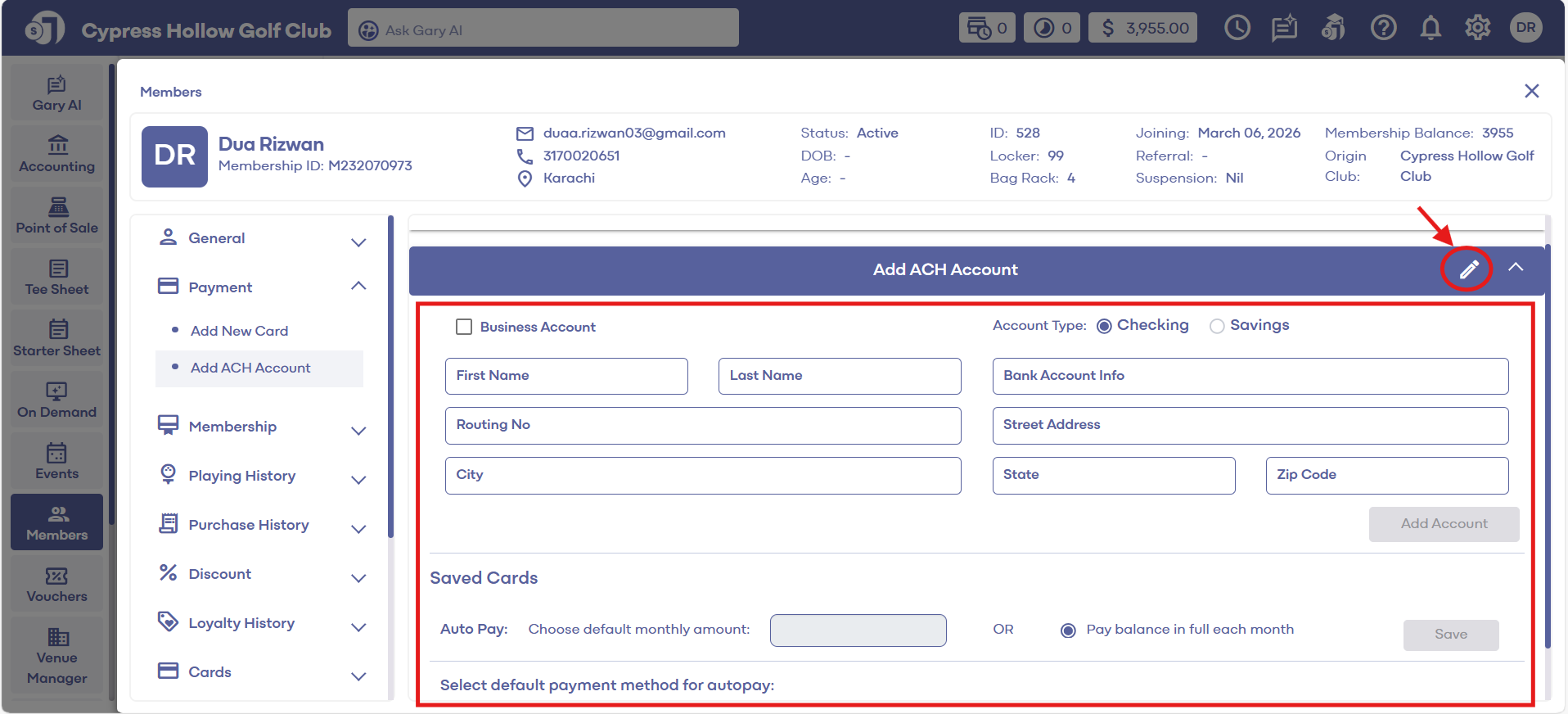Screen dimensions: 1568x714
Task: Click the Save button for Auto Pay
Action: tap(1450, 635)
